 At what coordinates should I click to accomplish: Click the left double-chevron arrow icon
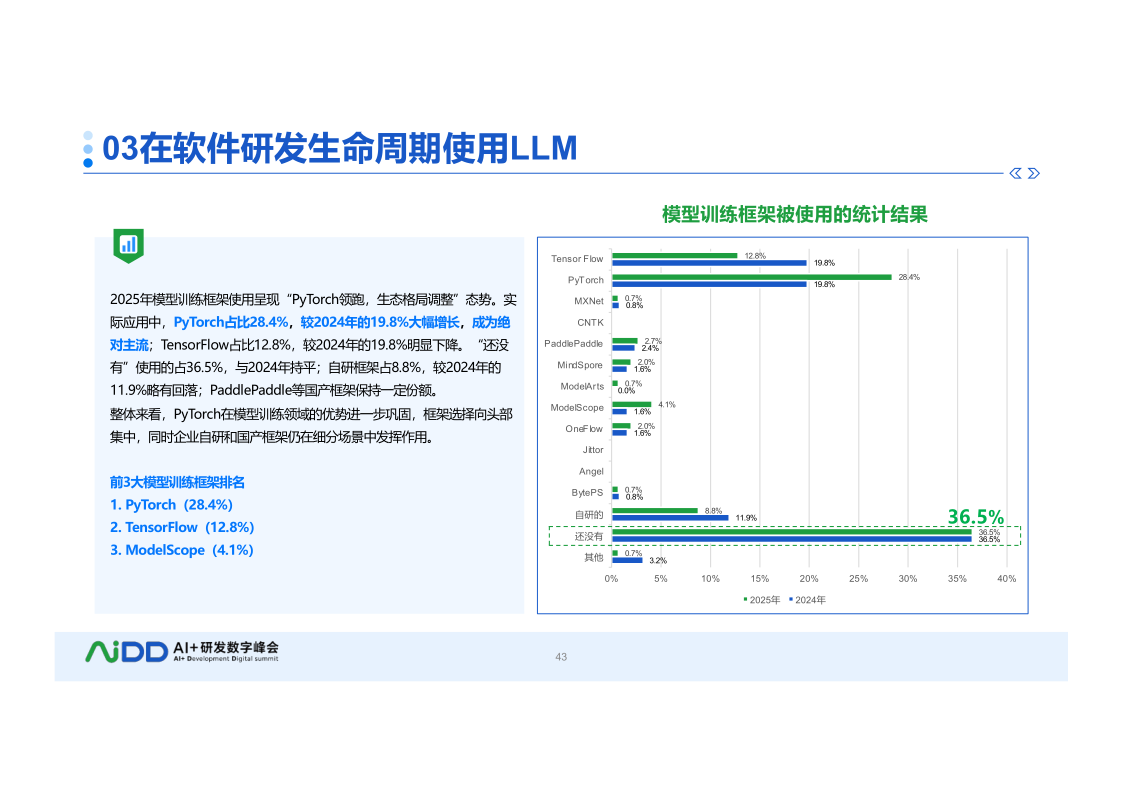[1015, 173]
